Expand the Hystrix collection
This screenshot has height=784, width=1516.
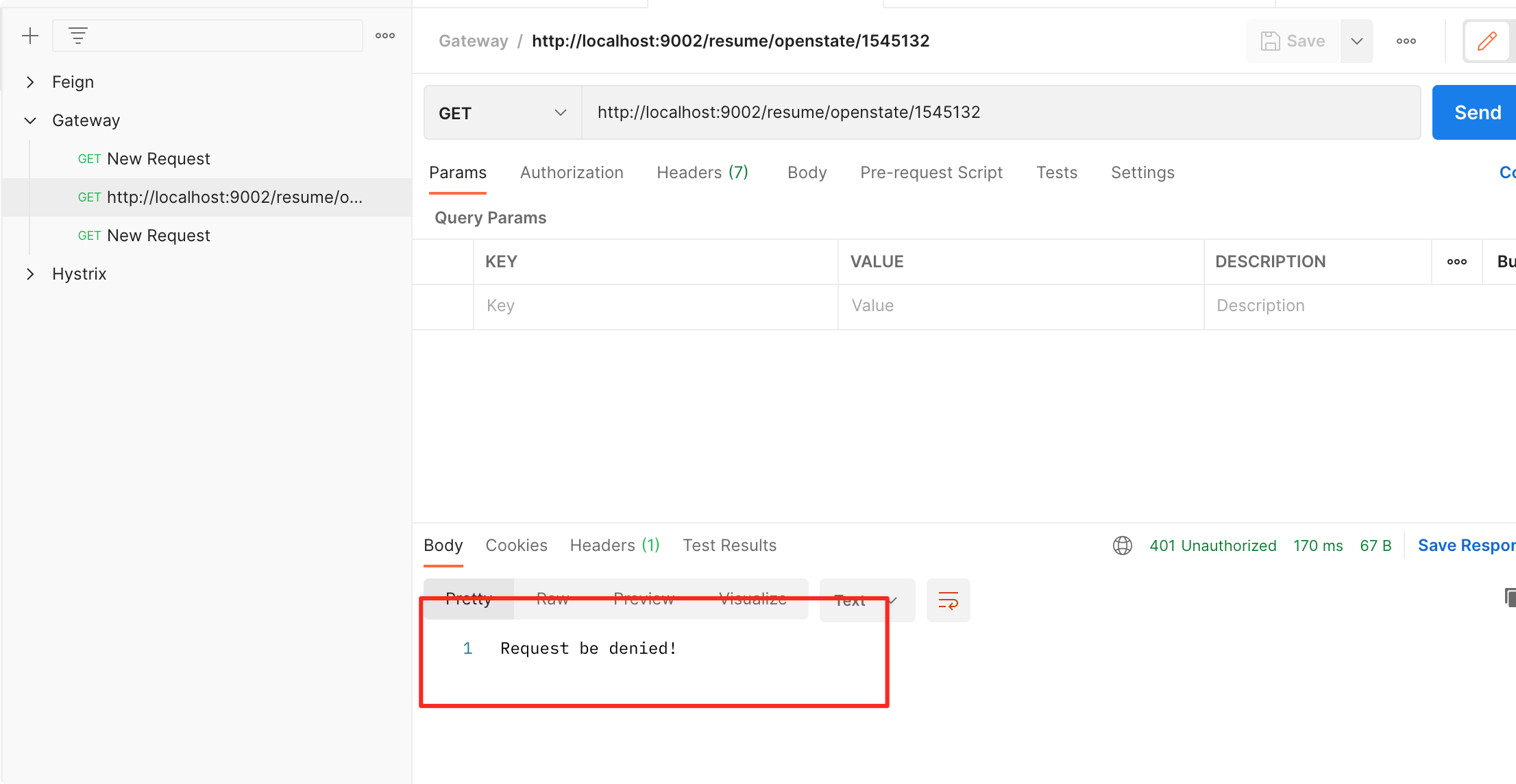pyautogui.click(x=30, y=274)
